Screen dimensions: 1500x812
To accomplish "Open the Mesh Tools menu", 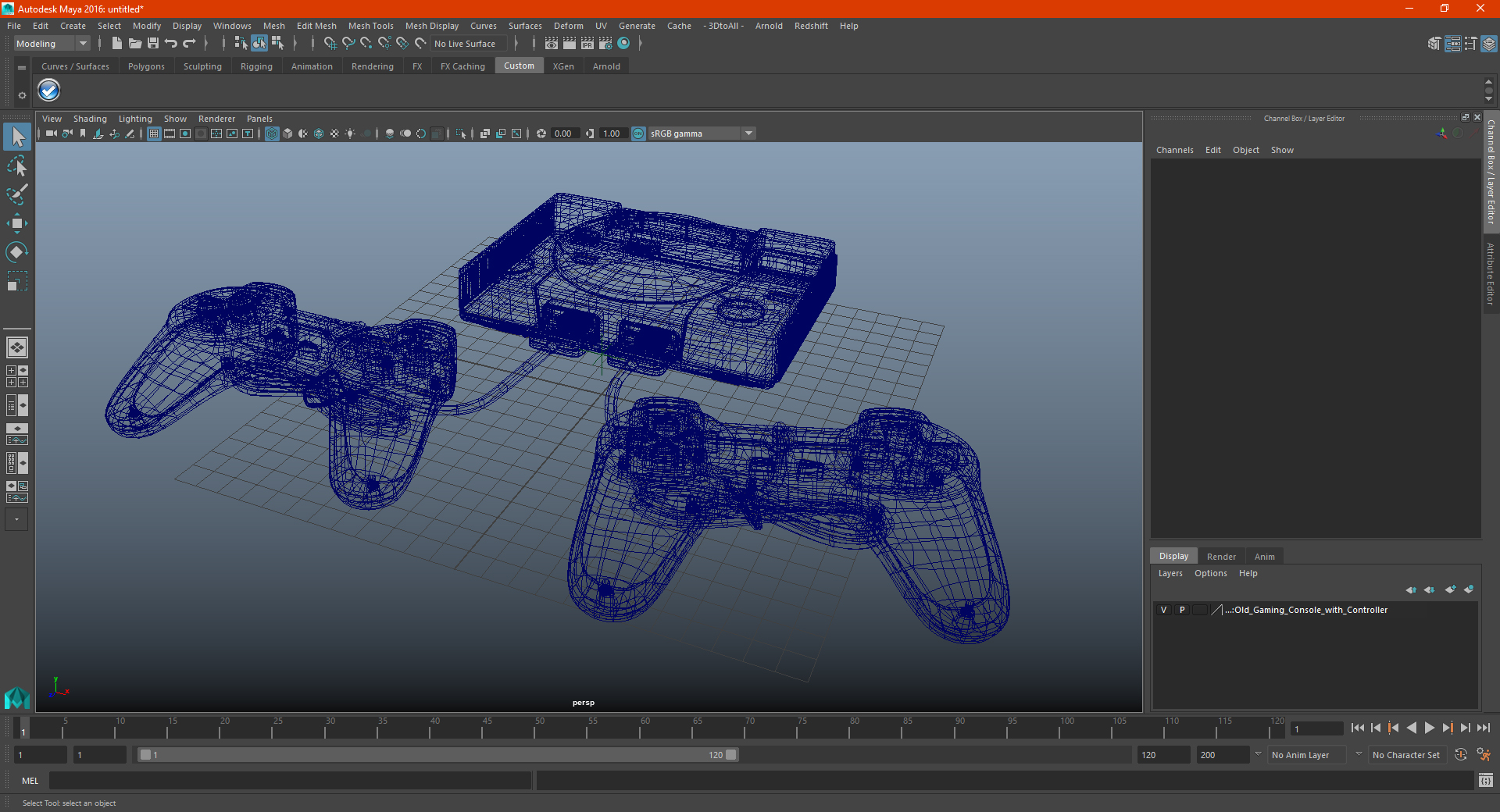I will click(371, 26).
